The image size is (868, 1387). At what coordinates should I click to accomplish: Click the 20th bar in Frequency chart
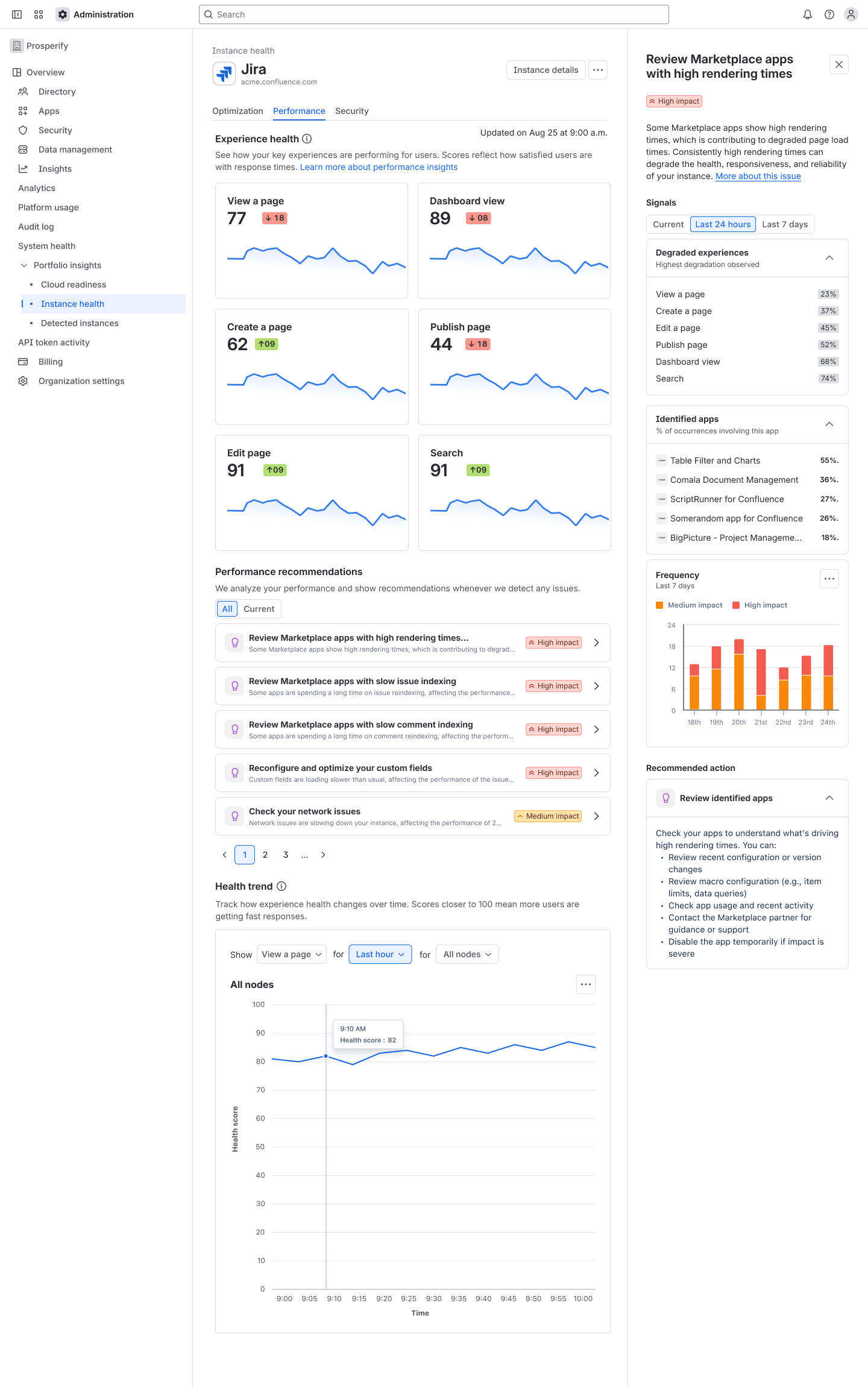click(739, 674)
